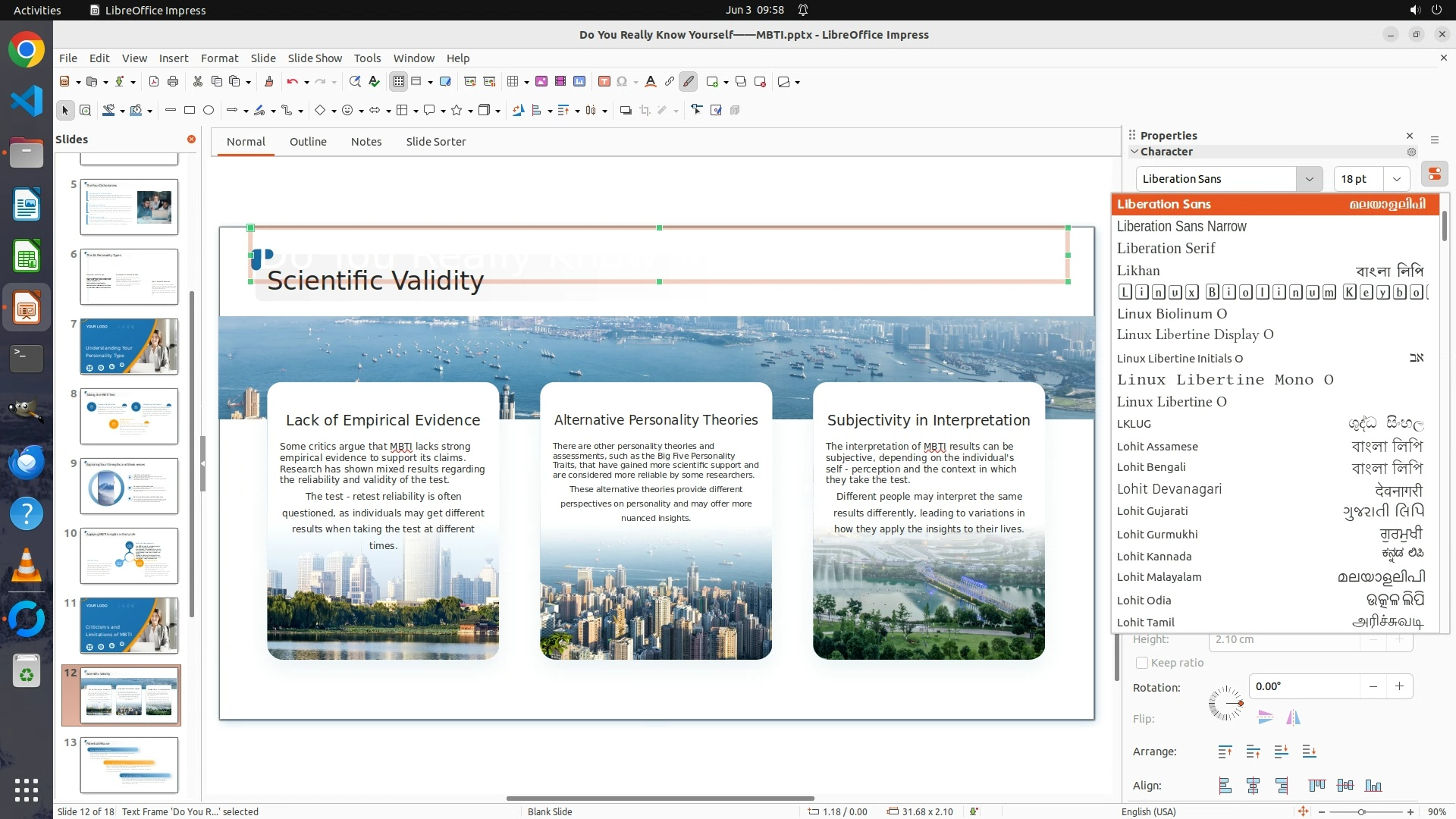The width and height of the screenshot is (1456, 819).
Task: Click the Insert Text Box icon
Action: tap(604, 82)
